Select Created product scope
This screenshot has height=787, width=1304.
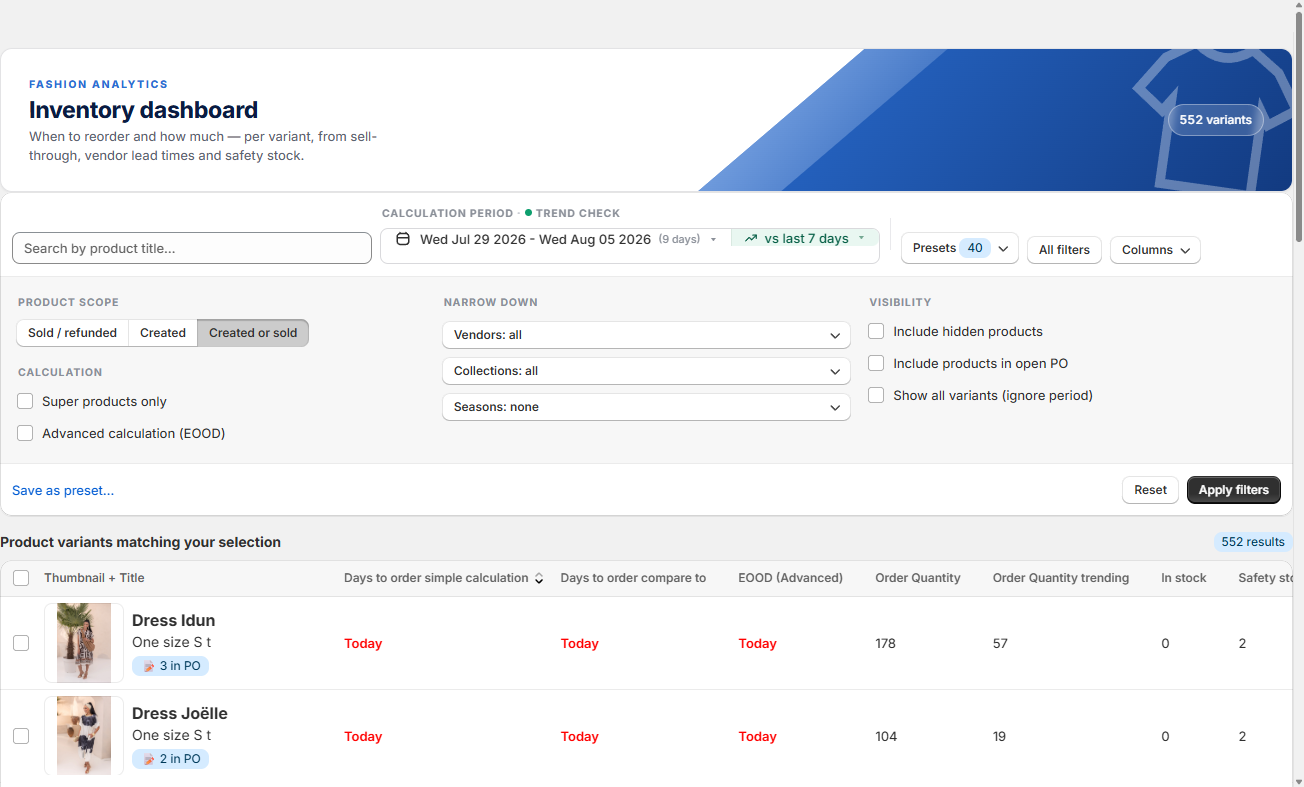point(163,333)
